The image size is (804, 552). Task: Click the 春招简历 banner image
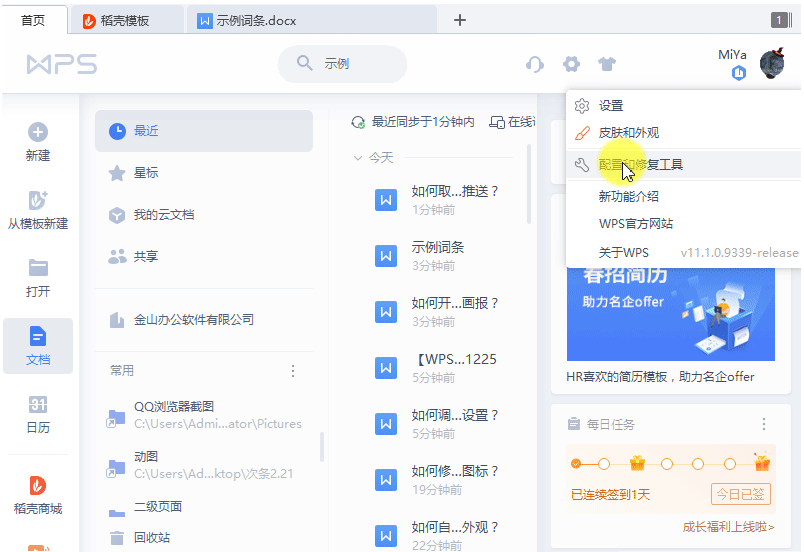click(x=671, y=314)
